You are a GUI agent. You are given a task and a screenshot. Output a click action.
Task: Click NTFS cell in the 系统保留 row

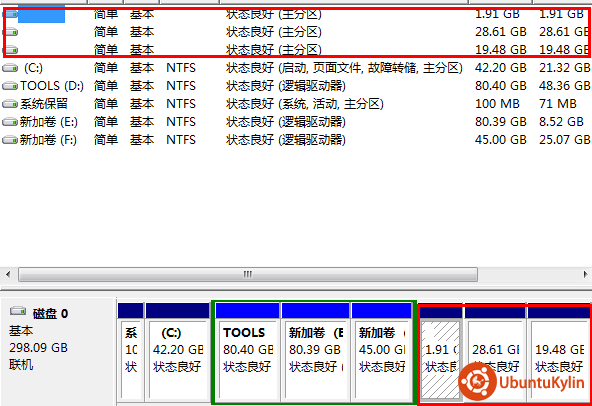click(x=181, y=104)
